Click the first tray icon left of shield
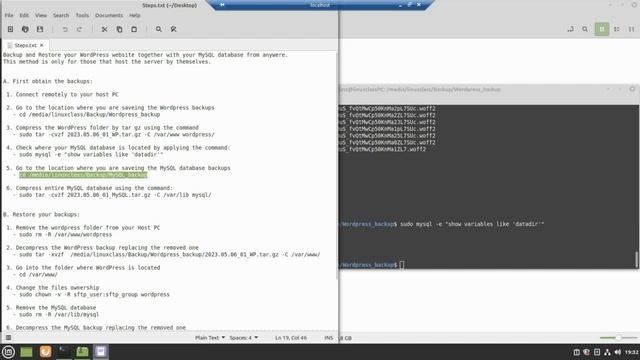 pyautogui.click(x=576, y=352)
